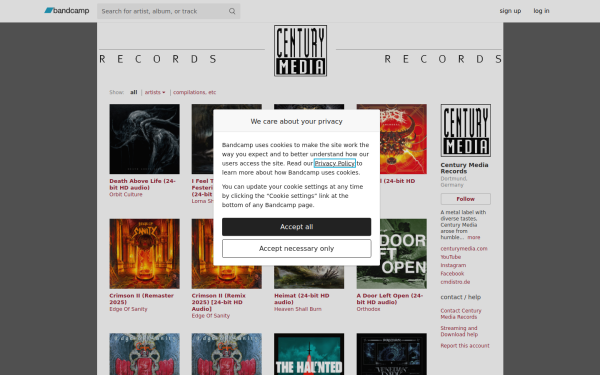Viewport: 600px width, 375px height.
Task: Click the Edge Of Sanity name under Remaster 2025
Action: click(128, 309)
